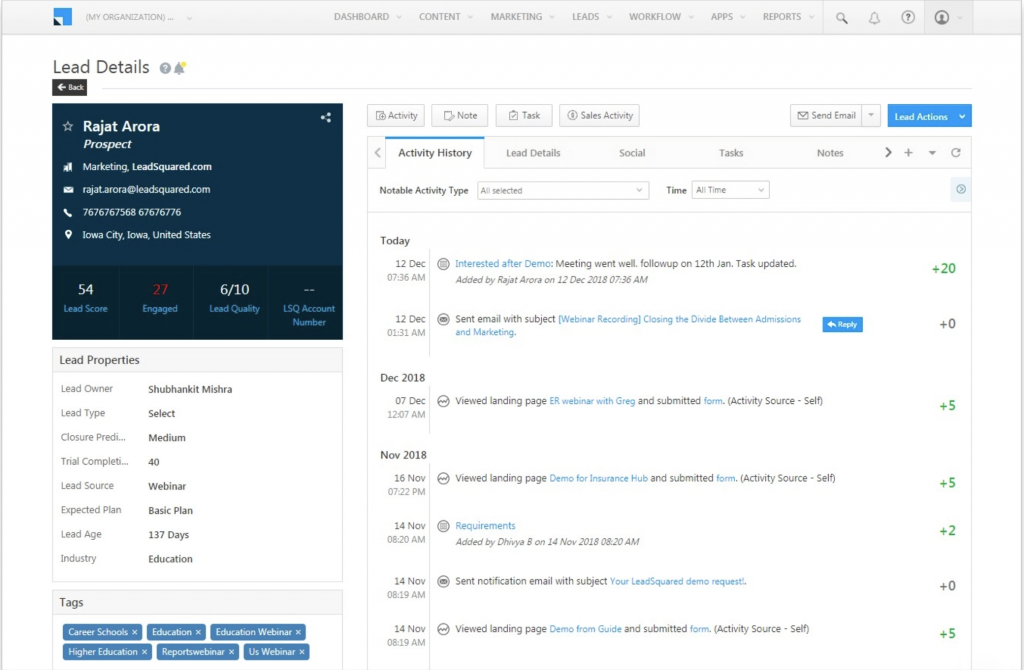Open the MARKETING menu
Viewport: 1024px width, 670px height.
(x=522, y=17)
